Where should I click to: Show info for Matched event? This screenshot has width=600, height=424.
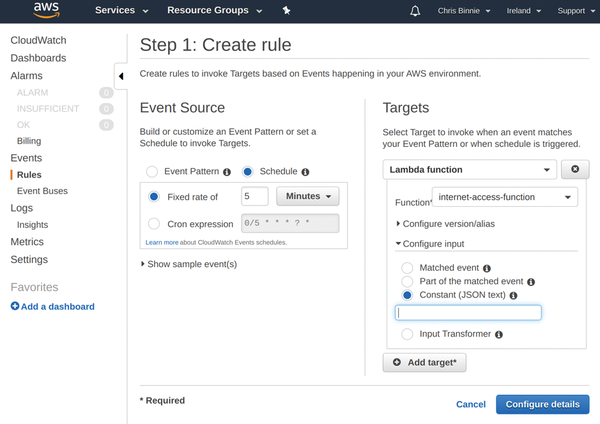[x=487, y=268]
